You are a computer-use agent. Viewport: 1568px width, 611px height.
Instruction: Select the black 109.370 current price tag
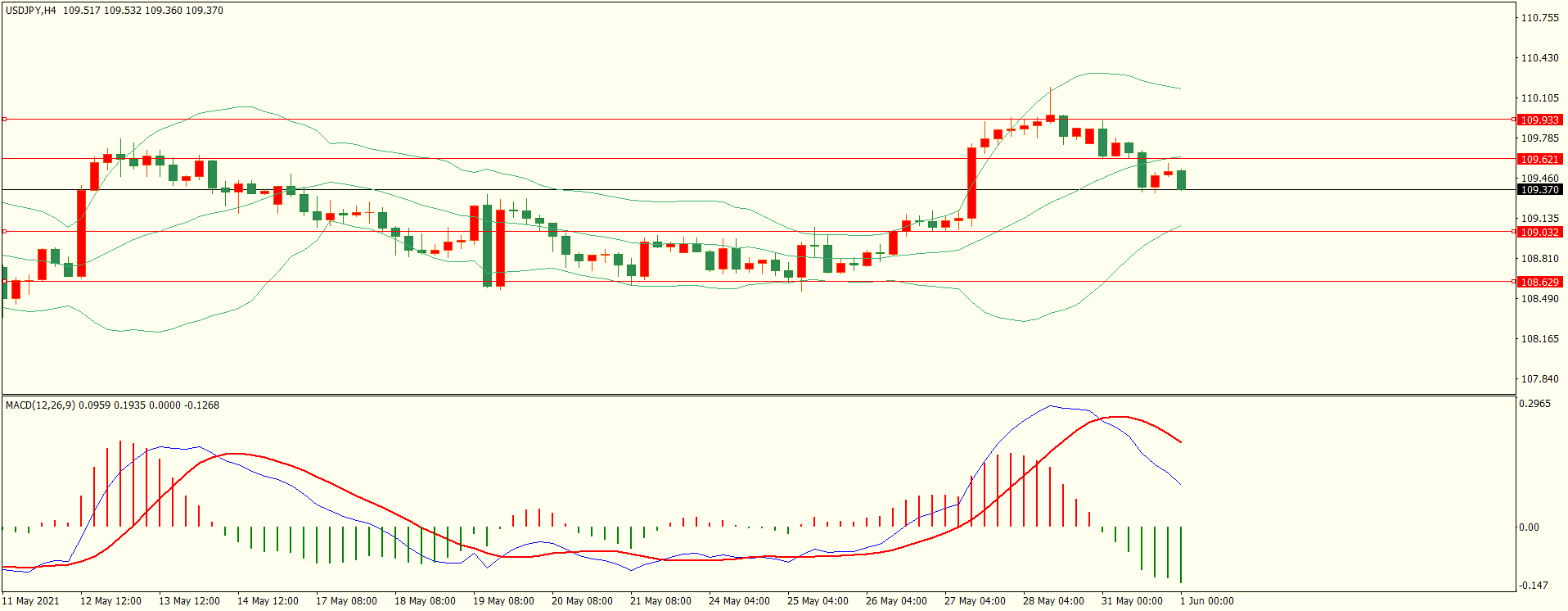tap(1539, 189)
